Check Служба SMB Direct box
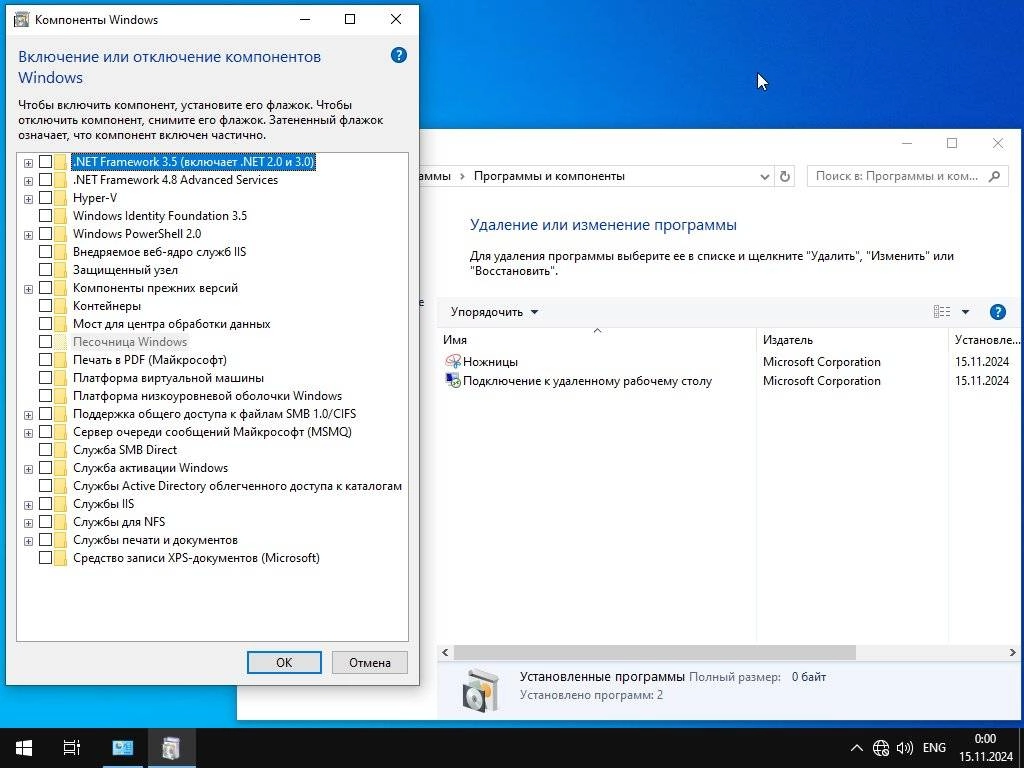Screen dimensions: 1024x768 pos(46,449)
